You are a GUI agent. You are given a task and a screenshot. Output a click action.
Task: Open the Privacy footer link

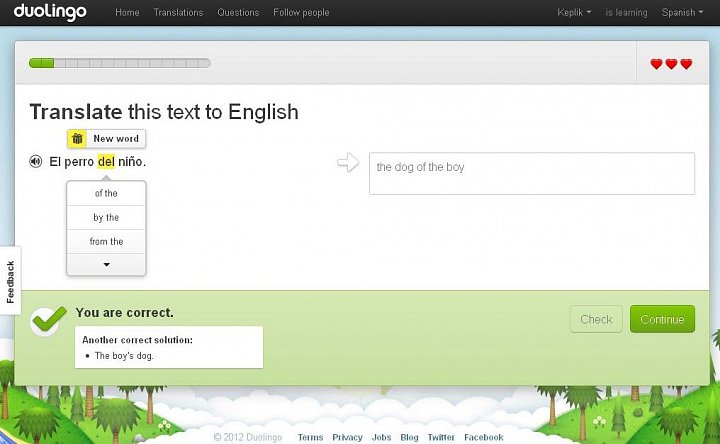coord(347,437)
